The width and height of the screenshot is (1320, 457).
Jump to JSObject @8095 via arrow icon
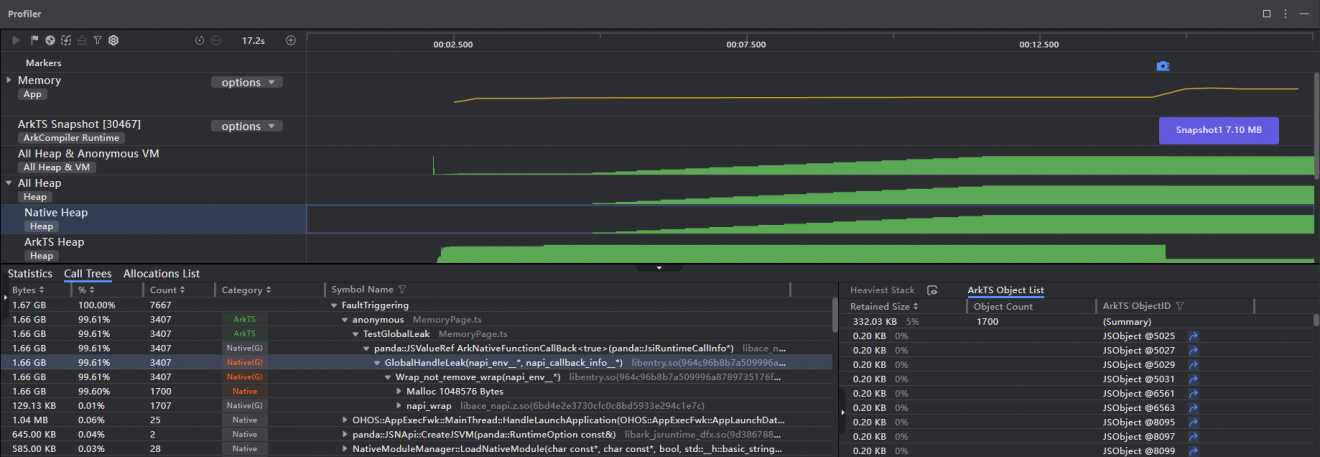(x=1193, y=423)
